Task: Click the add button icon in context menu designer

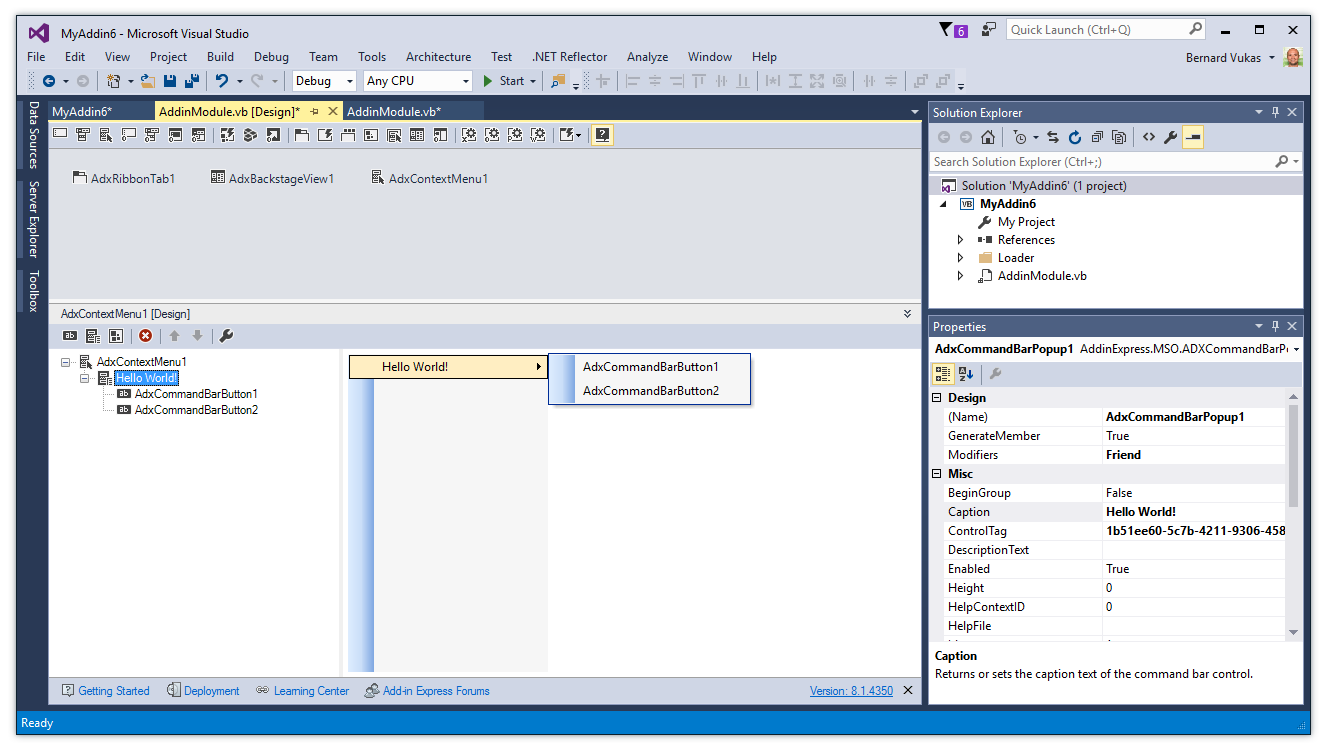Action: tap(70, 336)
